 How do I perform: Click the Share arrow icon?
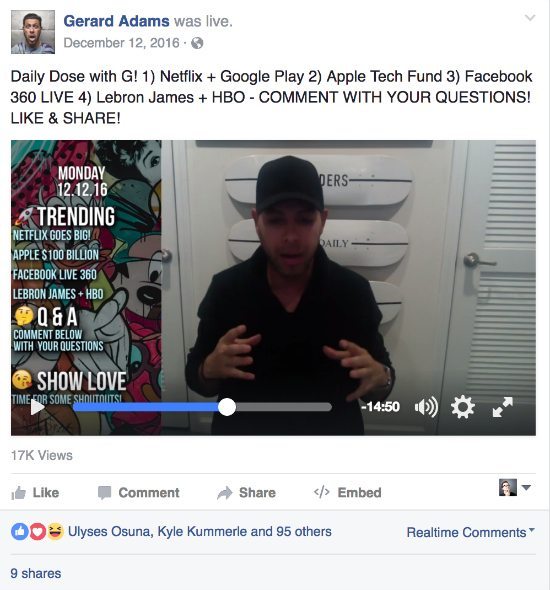[x=225, y=493]
